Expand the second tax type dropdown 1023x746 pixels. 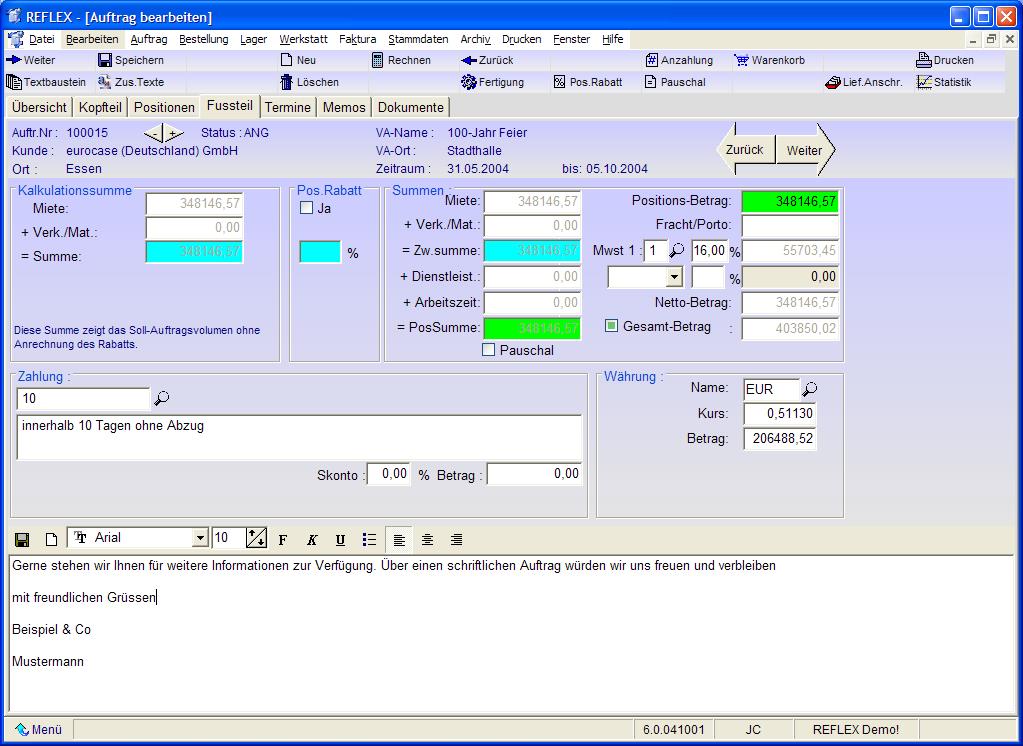point(675,277)
